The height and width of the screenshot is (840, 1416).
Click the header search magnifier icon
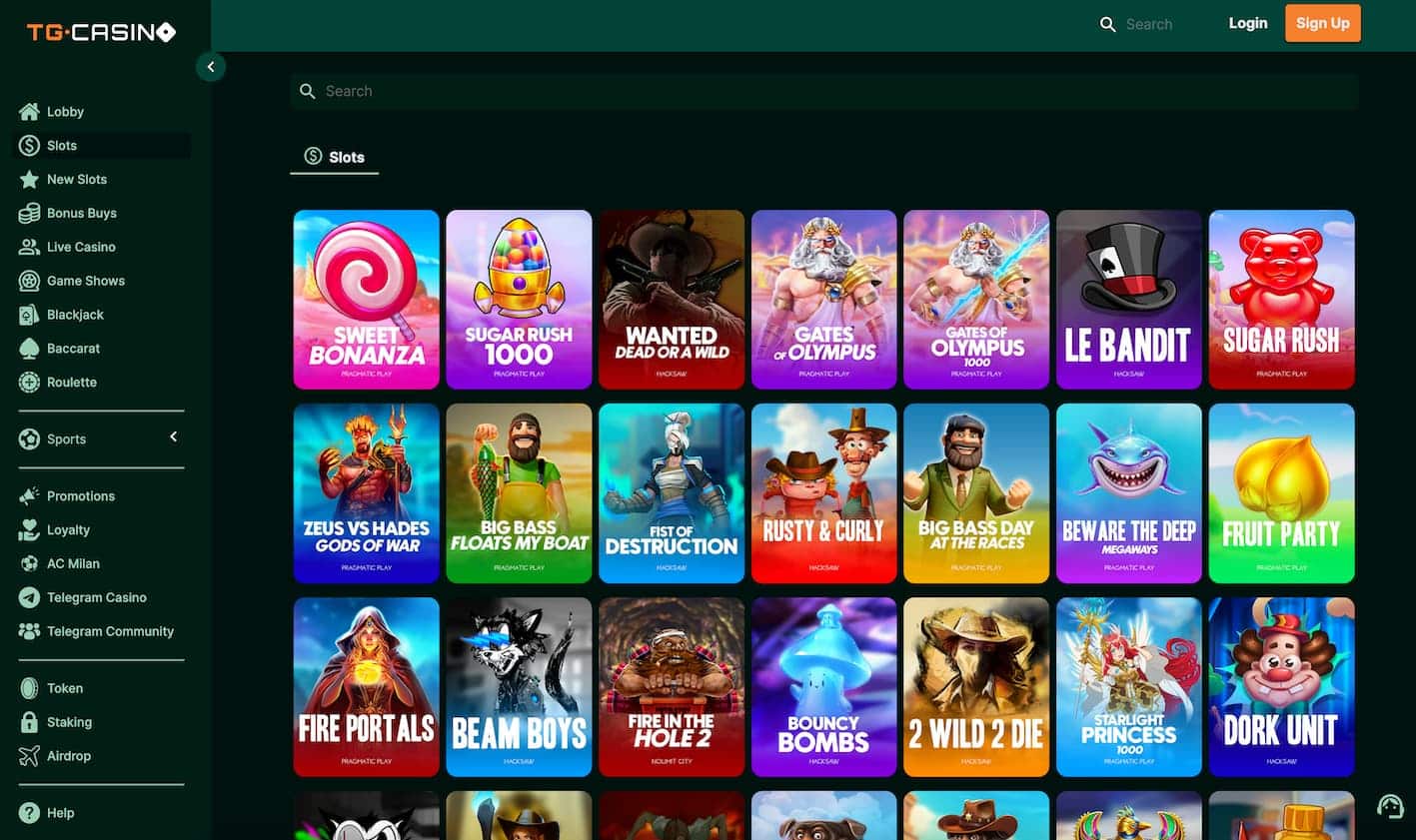point(1107,24)
